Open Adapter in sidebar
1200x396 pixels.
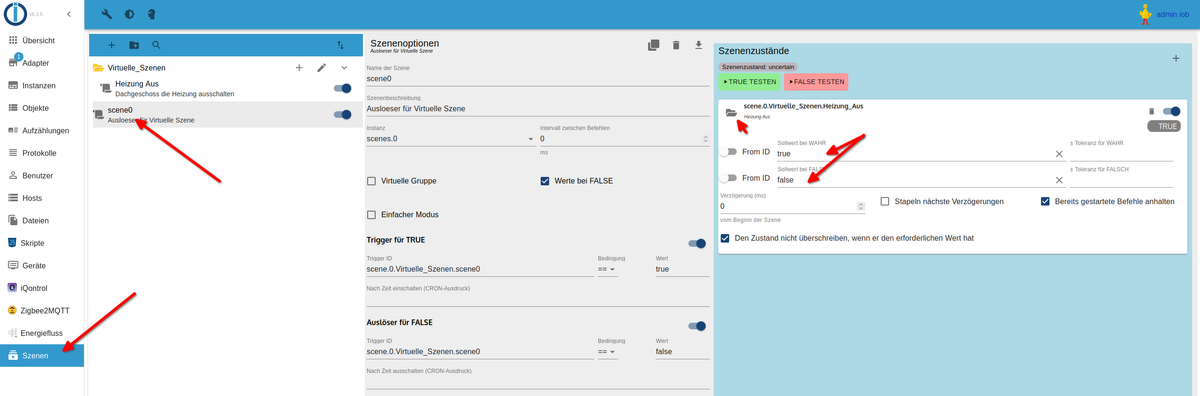[x=42, y=63]
